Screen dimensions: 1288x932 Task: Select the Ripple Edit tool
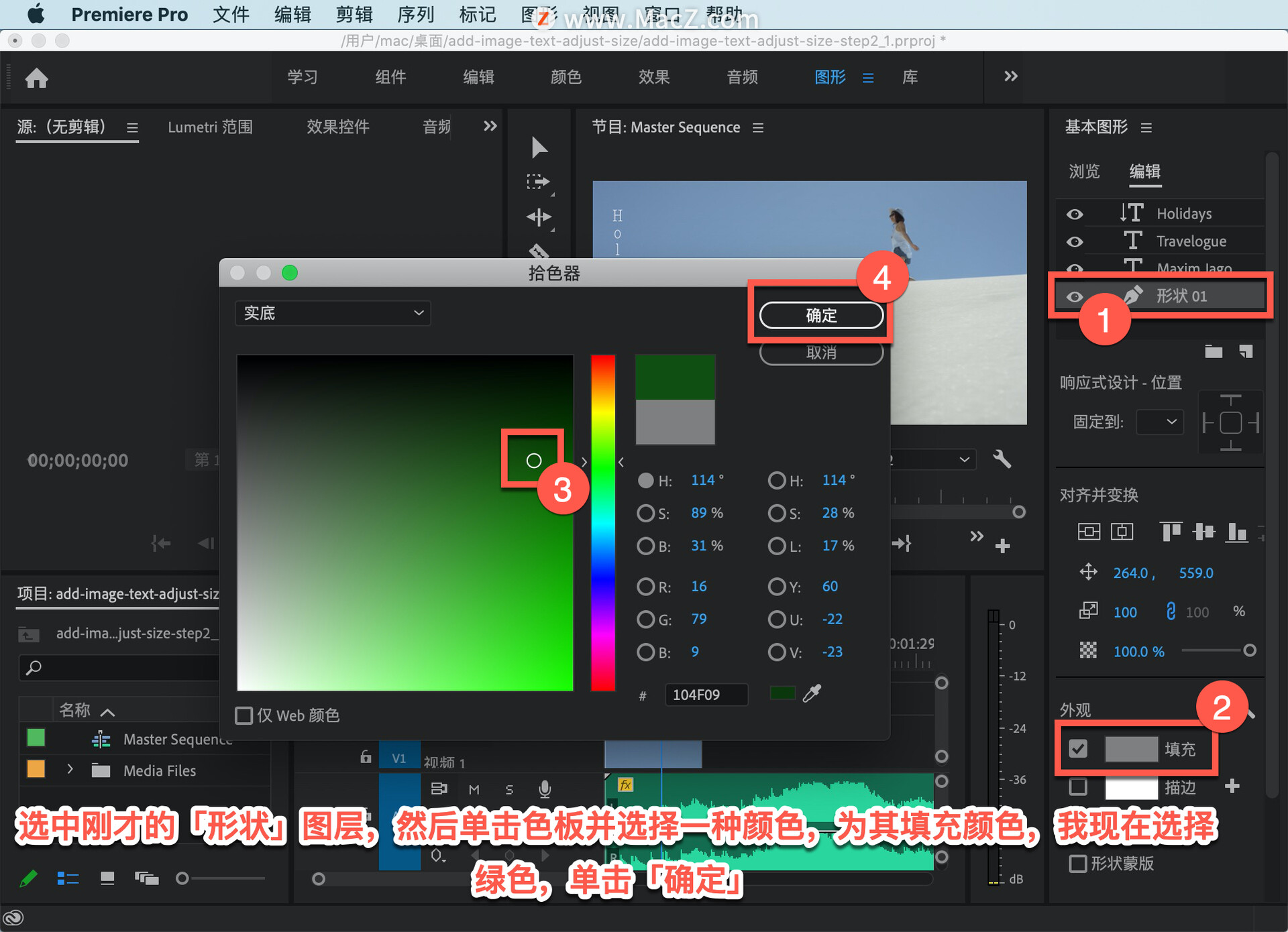539,217
